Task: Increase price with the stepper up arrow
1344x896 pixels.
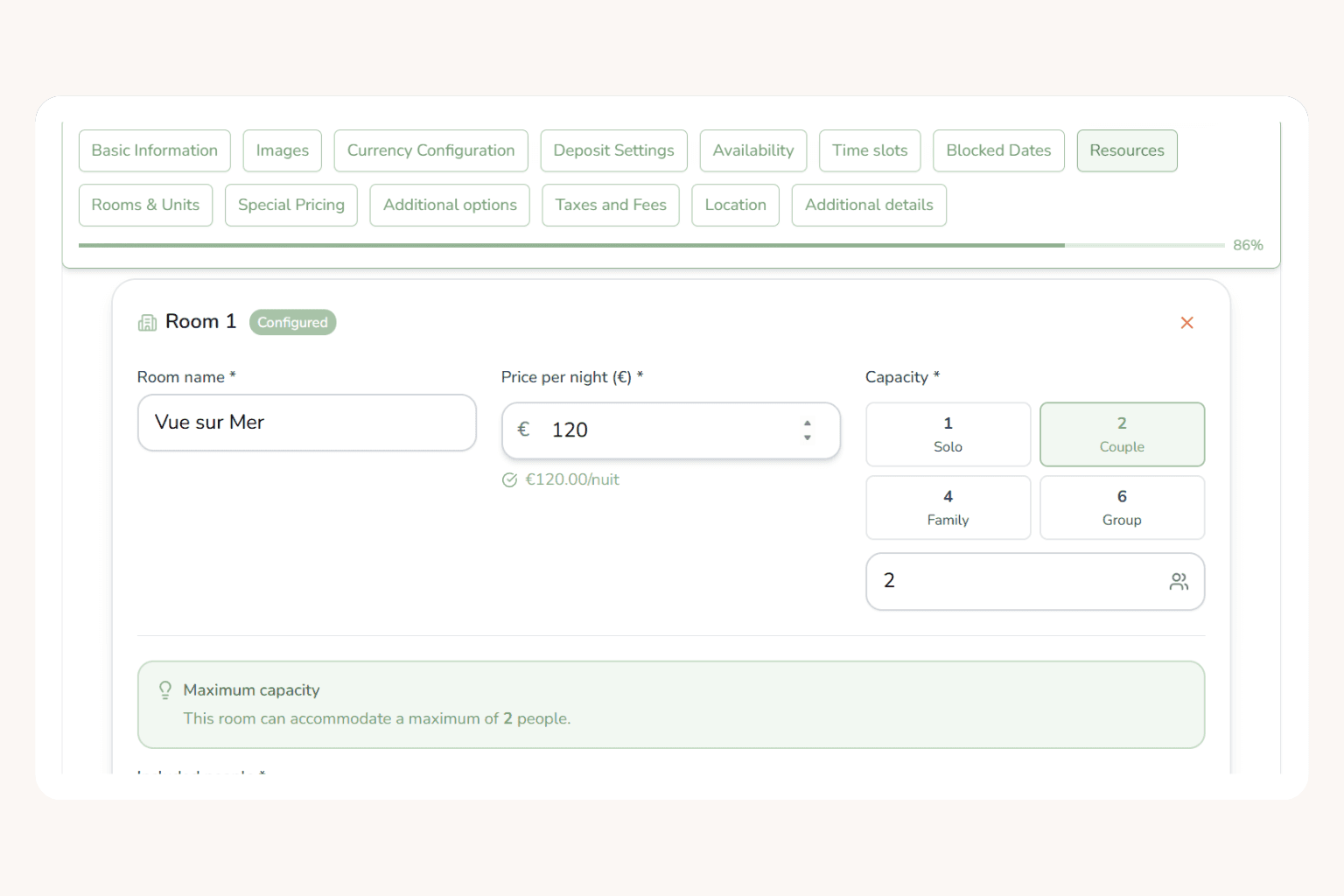Action: [807, 423]
